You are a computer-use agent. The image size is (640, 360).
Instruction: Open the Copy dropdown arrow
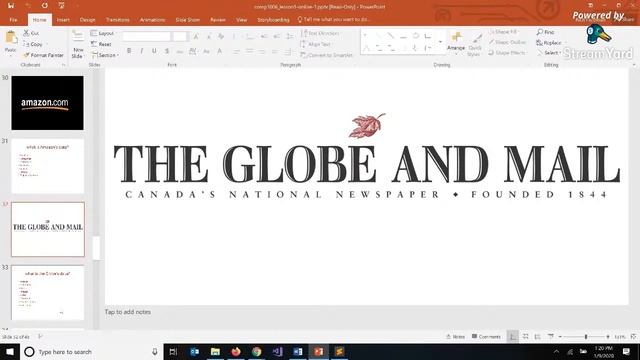pyautogui.click(x=47, y=44)
